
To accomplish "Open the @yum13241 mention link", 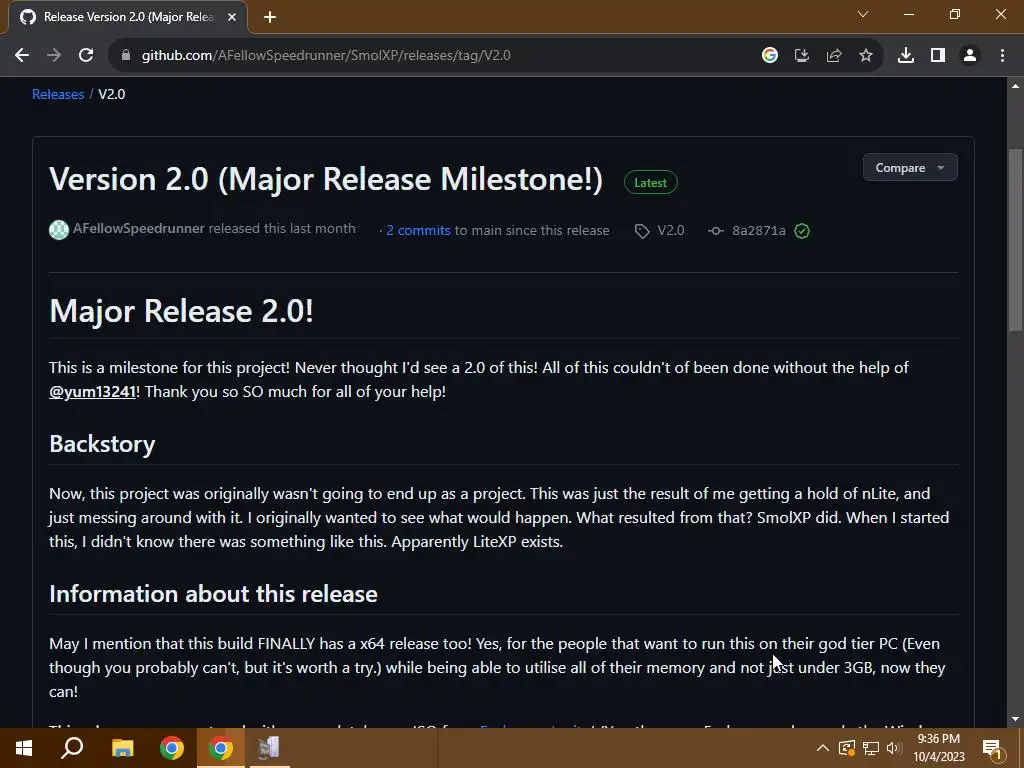I will [93, 392].
